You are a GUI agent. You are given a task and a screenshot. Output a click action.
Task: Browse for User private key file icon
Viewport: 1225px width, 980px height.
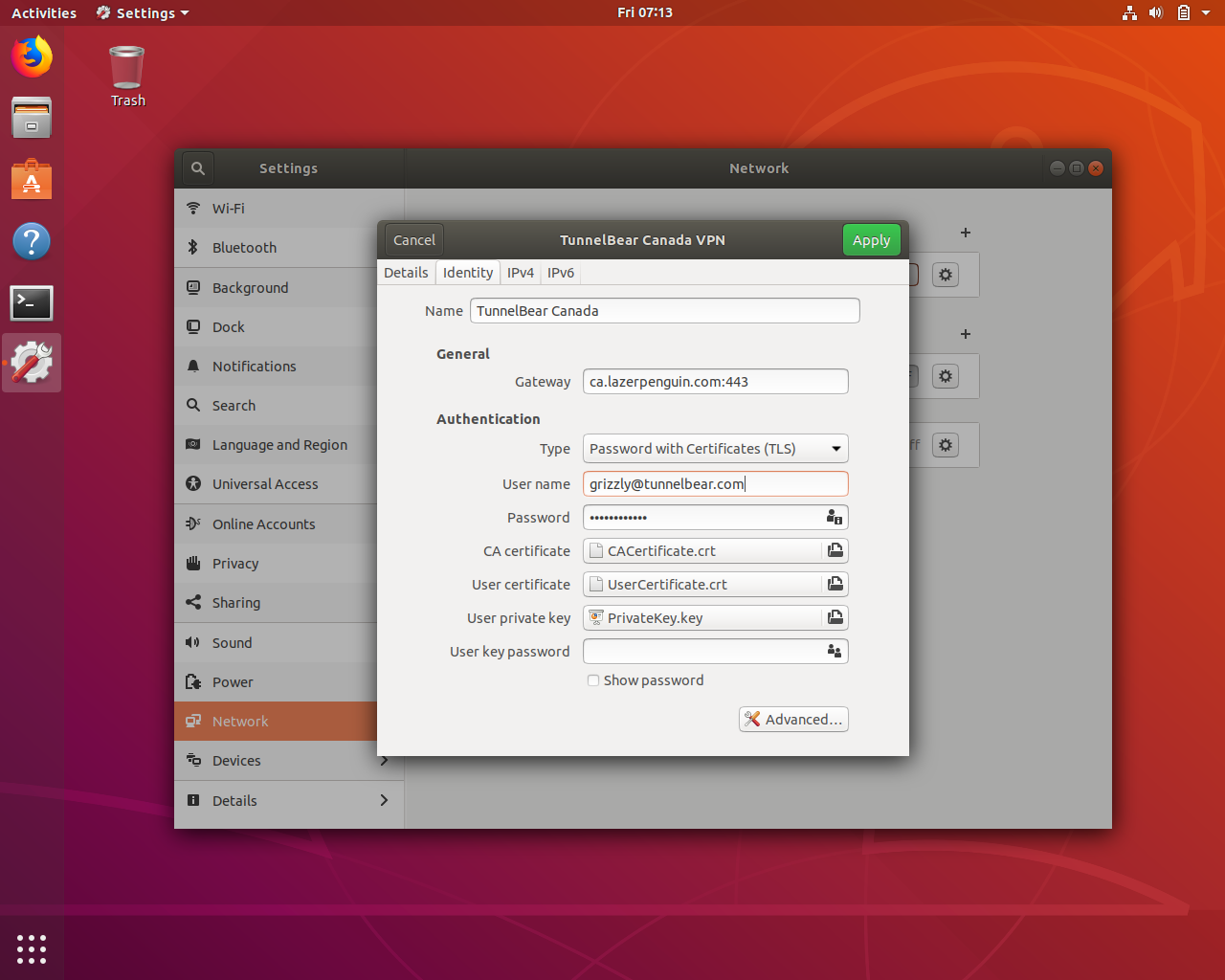coord(835,618)
